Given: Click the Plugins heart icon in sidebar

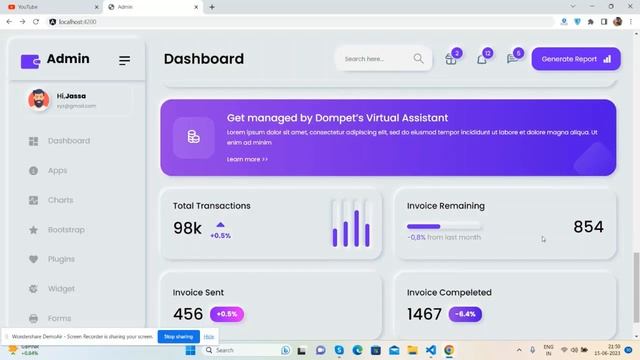Looking at the screenshot, I should pos(33,259).
